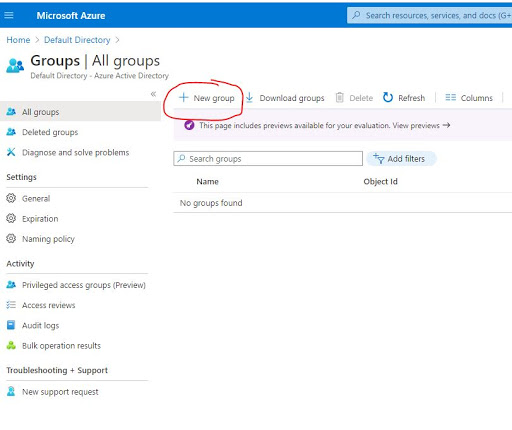Select All groups in sidebar
The image size is (512, 430).
[80, 112]
